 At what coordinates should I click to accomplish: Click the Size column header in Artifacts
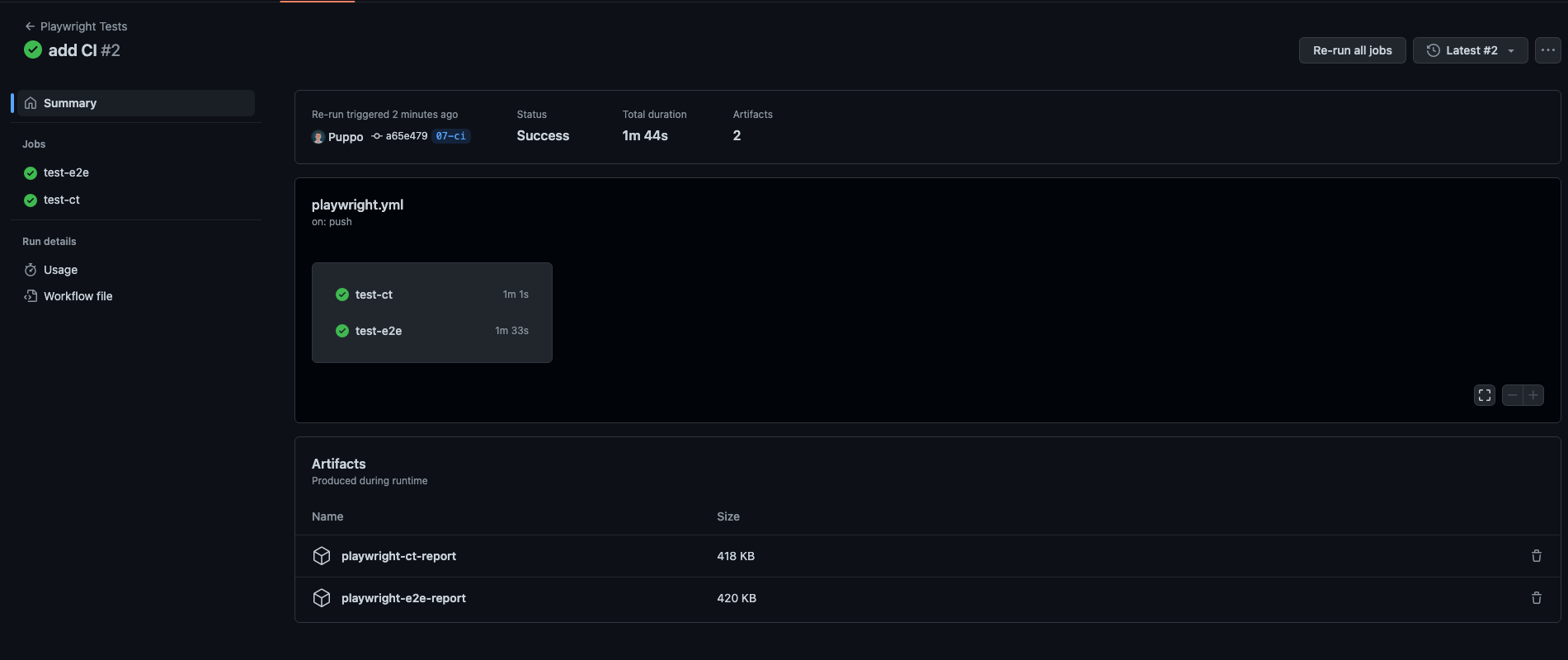tap(728, 516)
